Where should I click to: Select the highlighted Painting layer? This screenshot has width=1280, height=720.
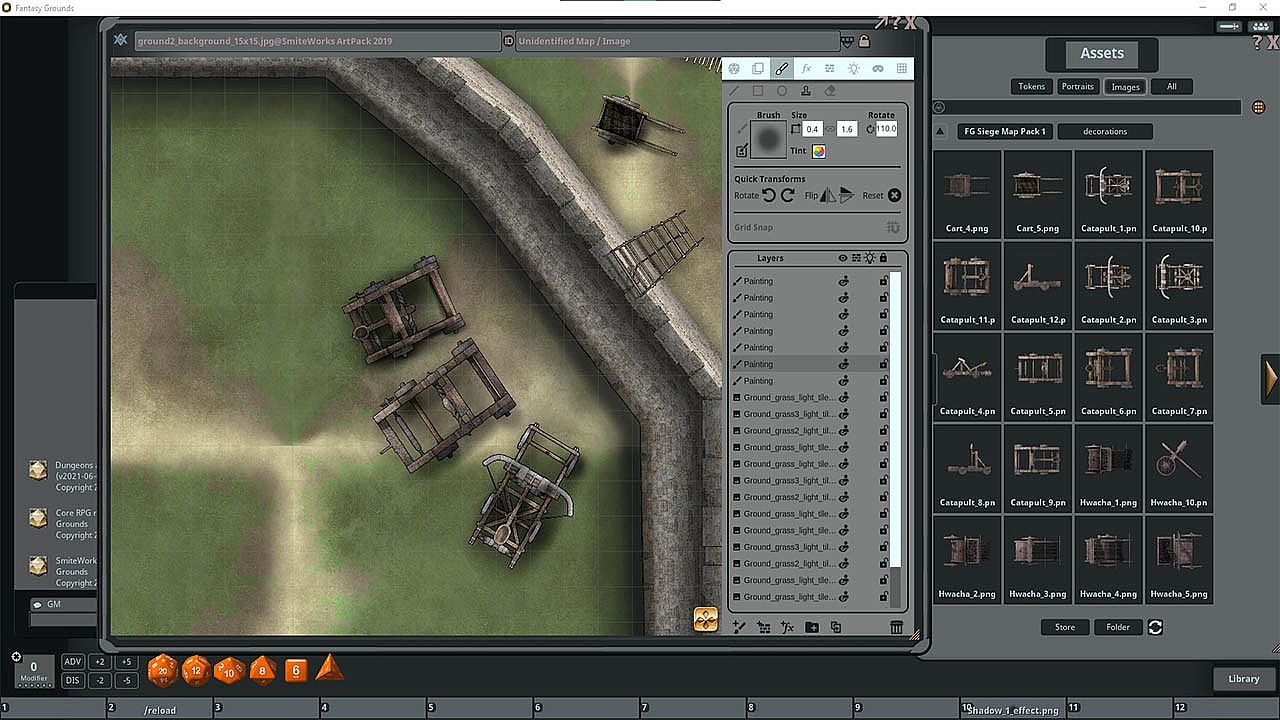[810, 364]
